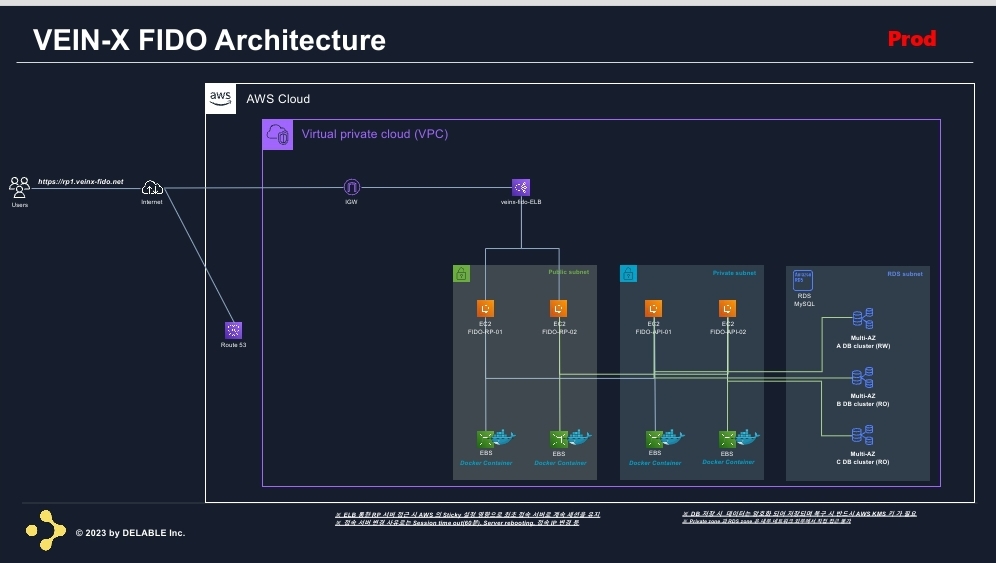Click the ELB sticky session footnote
The width and height of the screenshot is (996, 563).
point(468,515)
